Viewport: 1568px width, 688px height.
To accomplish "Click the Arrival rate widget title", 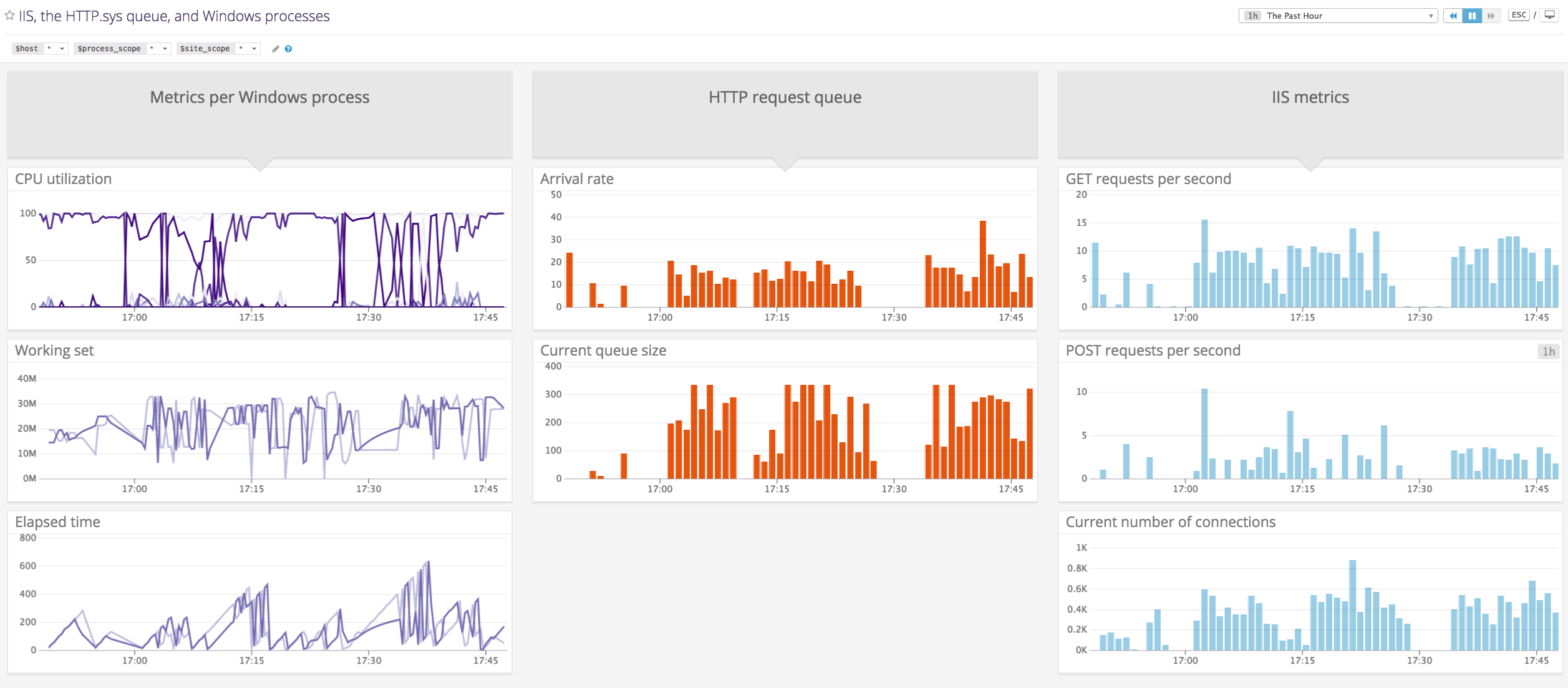I will coord(576,179).
